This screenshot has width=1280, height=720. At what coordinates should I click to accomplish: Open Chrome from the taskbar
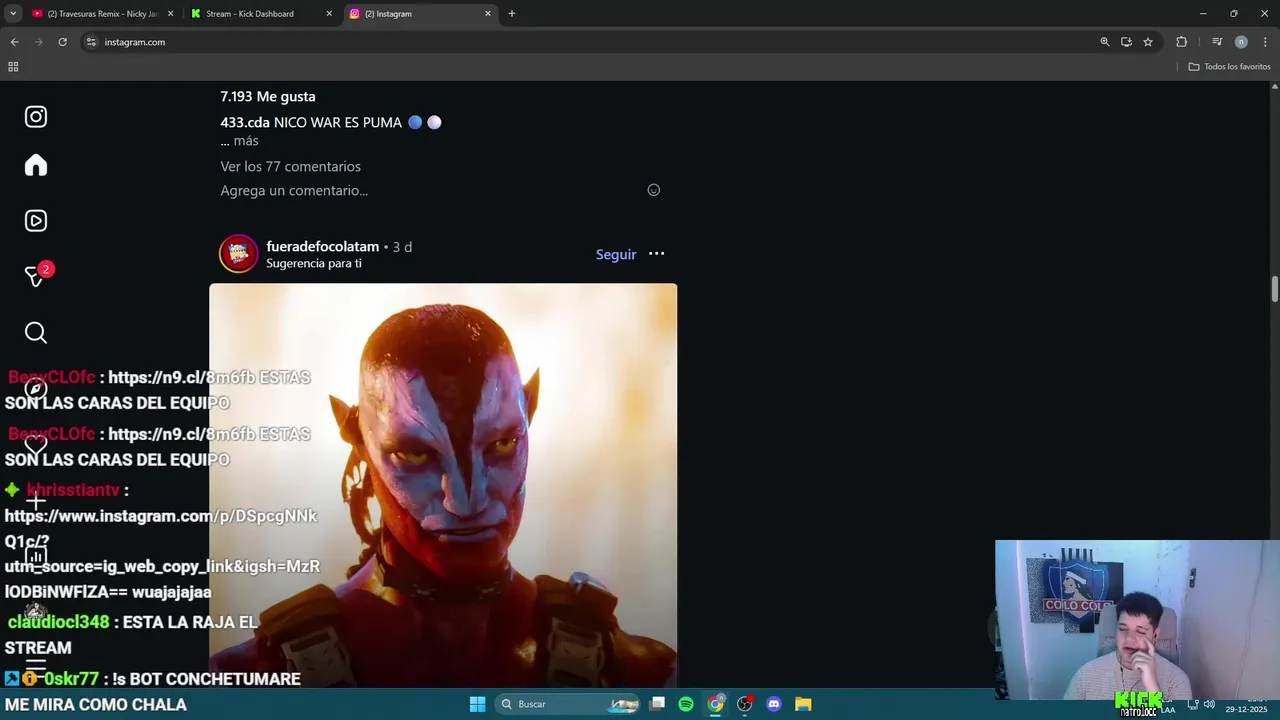[x=715, y=704]
